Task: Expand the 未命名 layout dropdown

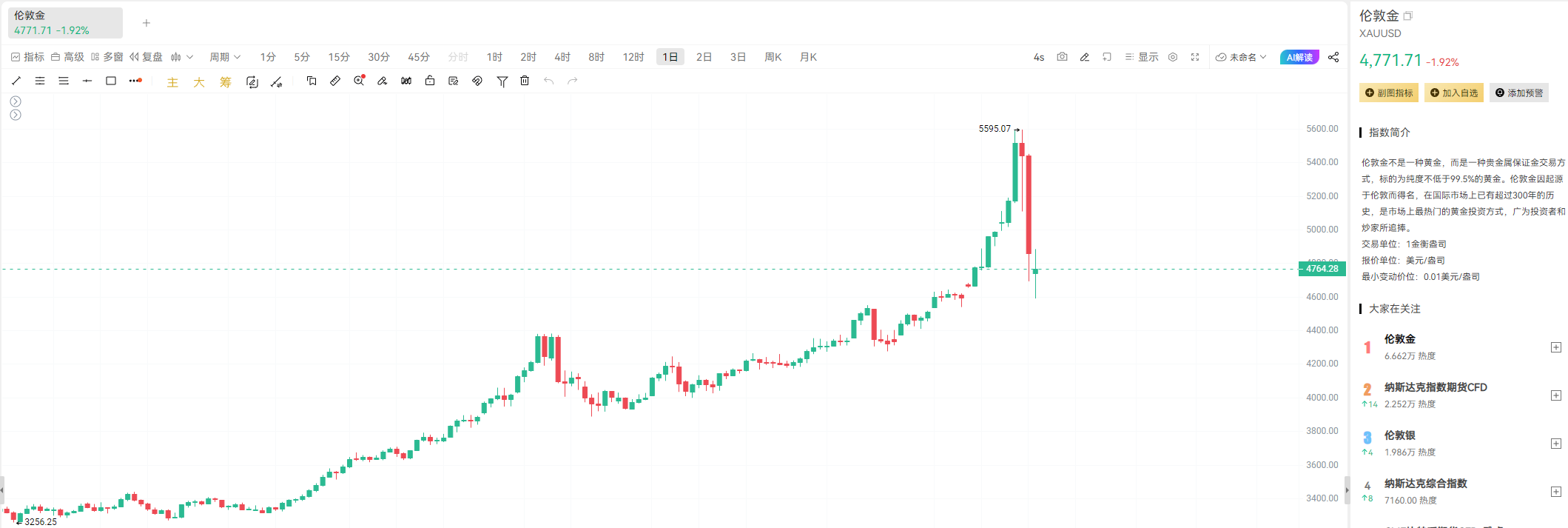Action: point(1241,57)
